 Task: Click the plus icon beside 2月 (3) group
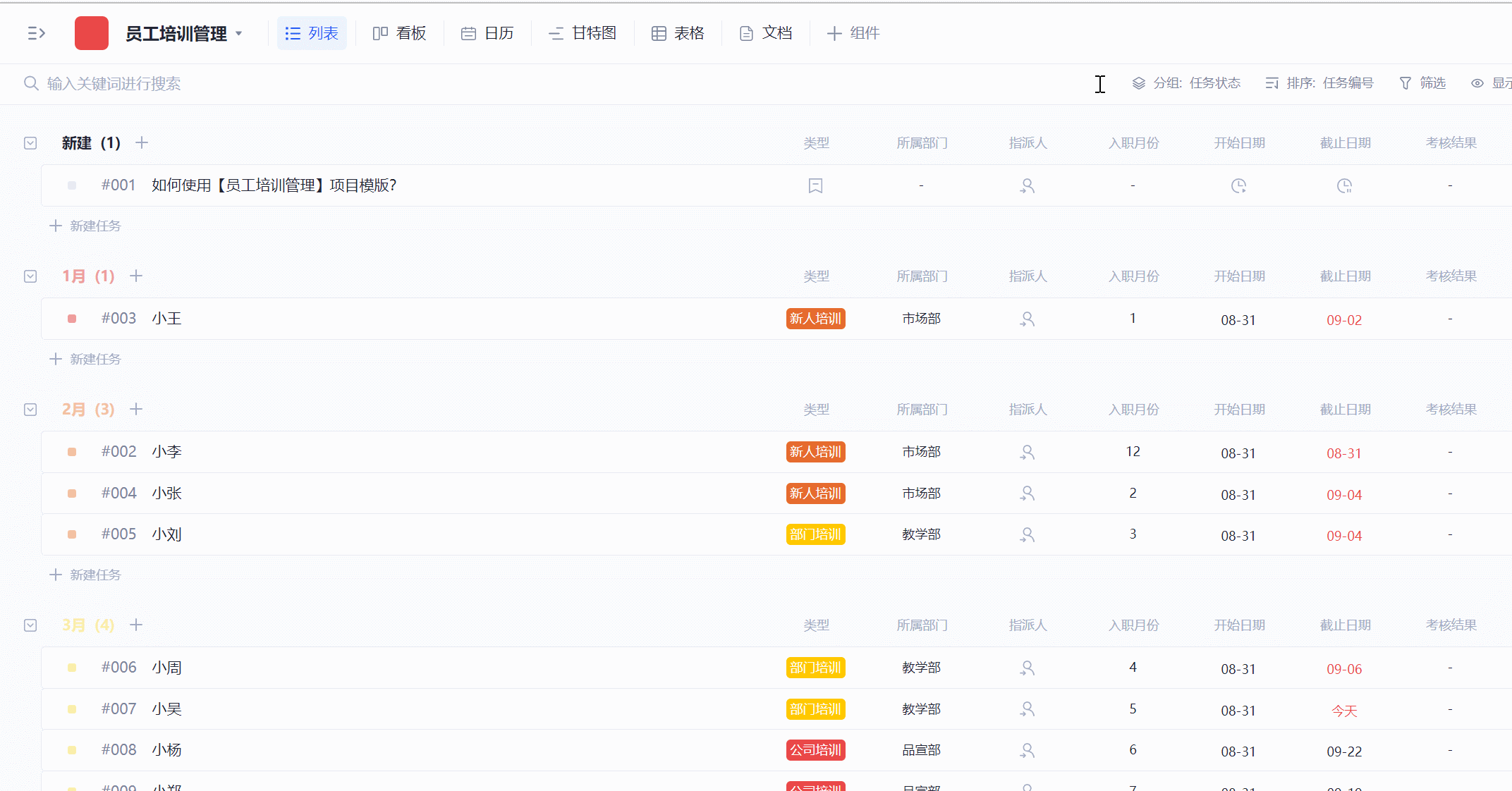point(137,410)
